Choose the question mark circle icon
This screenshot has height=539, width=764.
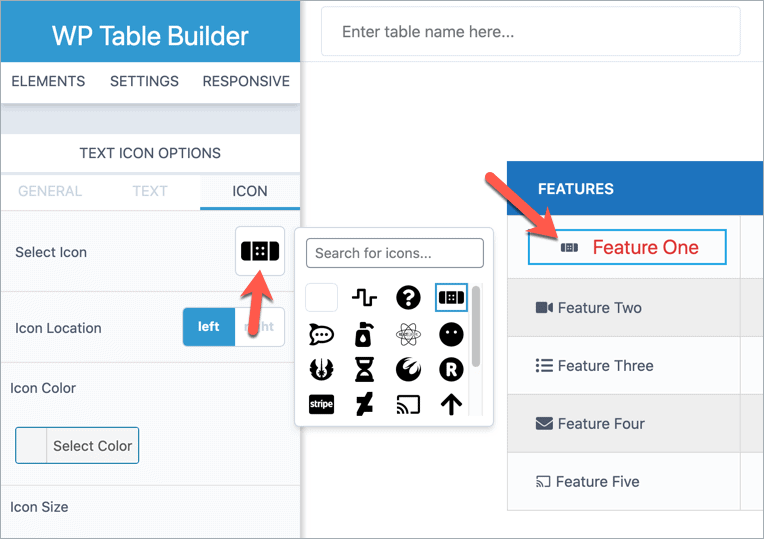[408, 297]
